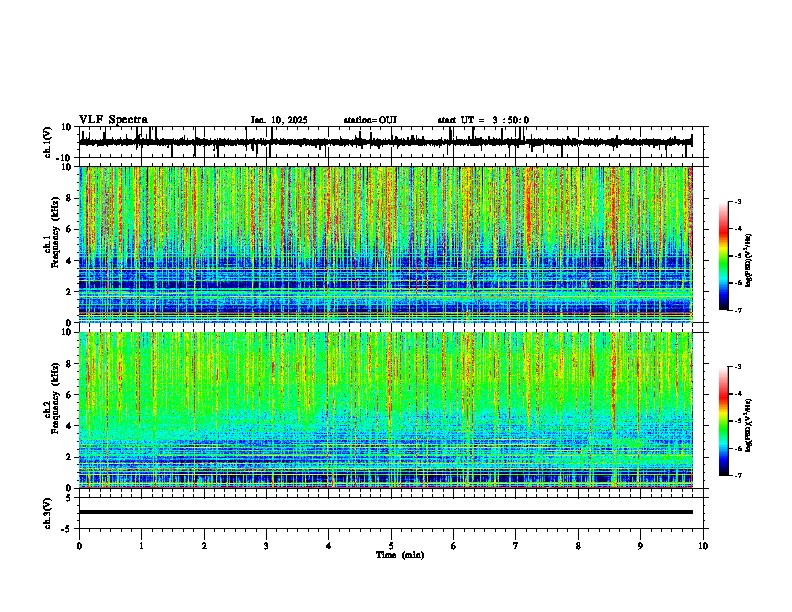Click time axis tick label "6"
792x612 pixels.
tap(453, 546)
